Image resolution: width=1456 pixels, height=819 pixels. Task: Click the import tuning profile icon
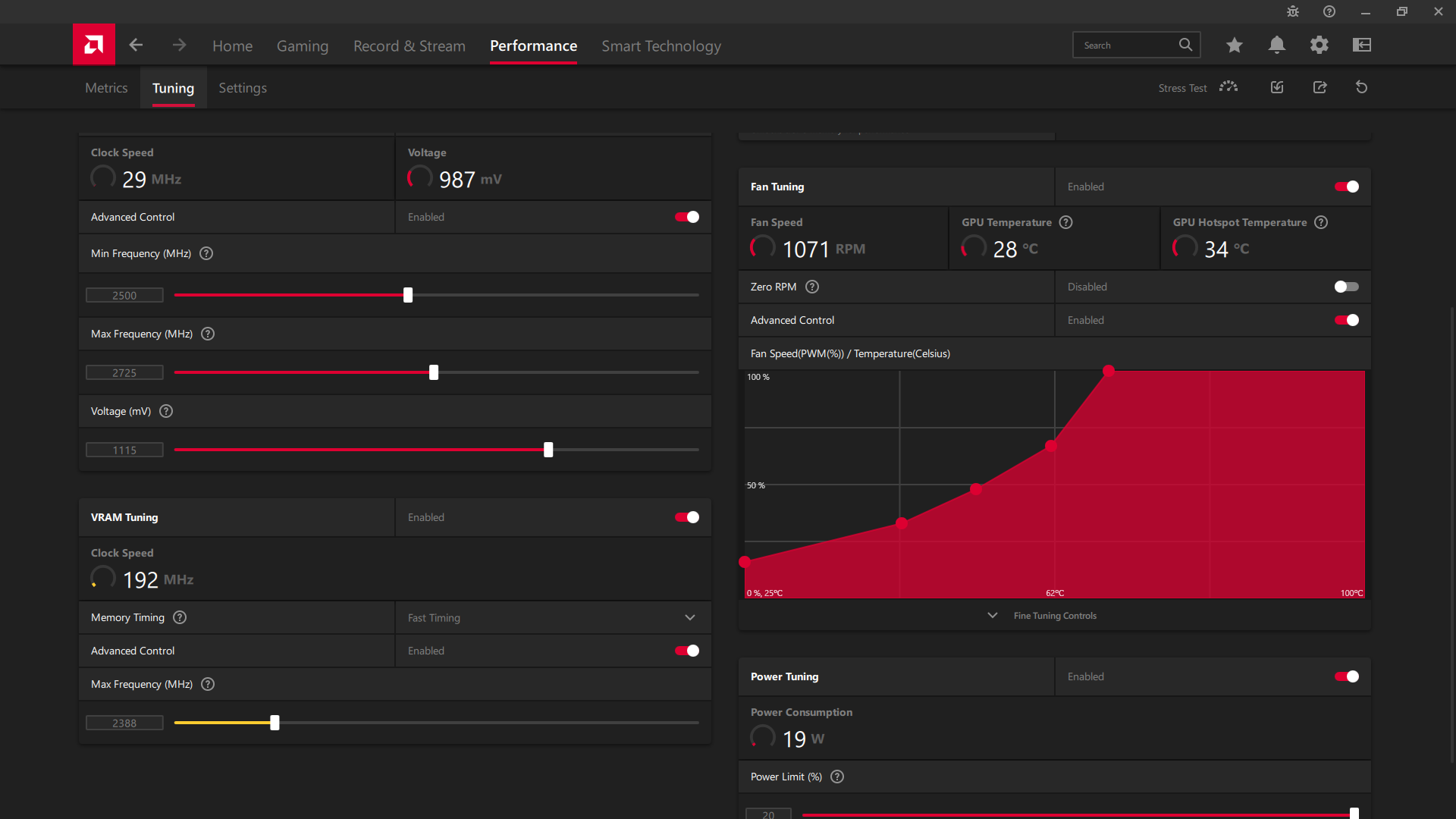tap(1277, 87)
